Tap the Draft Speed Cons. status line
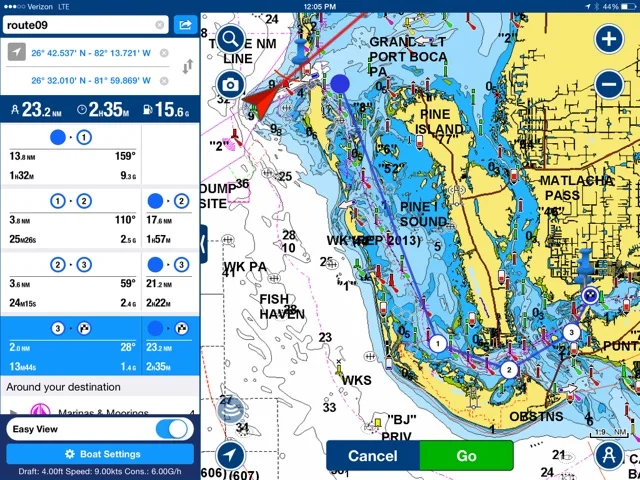Image resolution: width=640 pixels, height=480 pixels. [100, 472]
